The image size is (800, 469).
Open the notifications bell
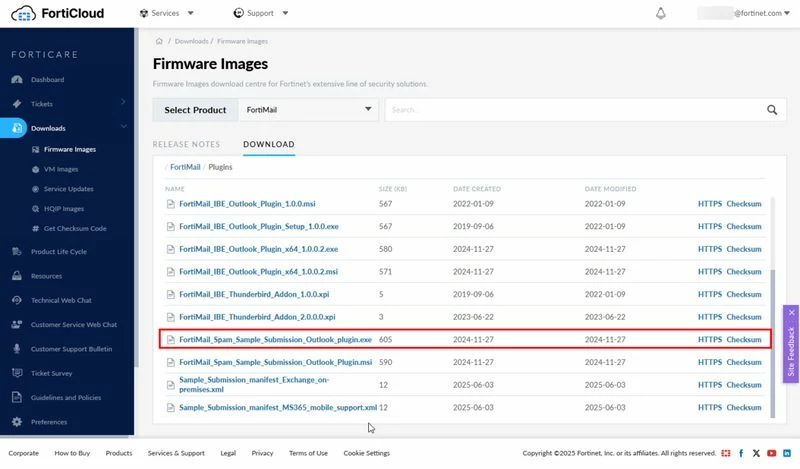click(660, 13)
